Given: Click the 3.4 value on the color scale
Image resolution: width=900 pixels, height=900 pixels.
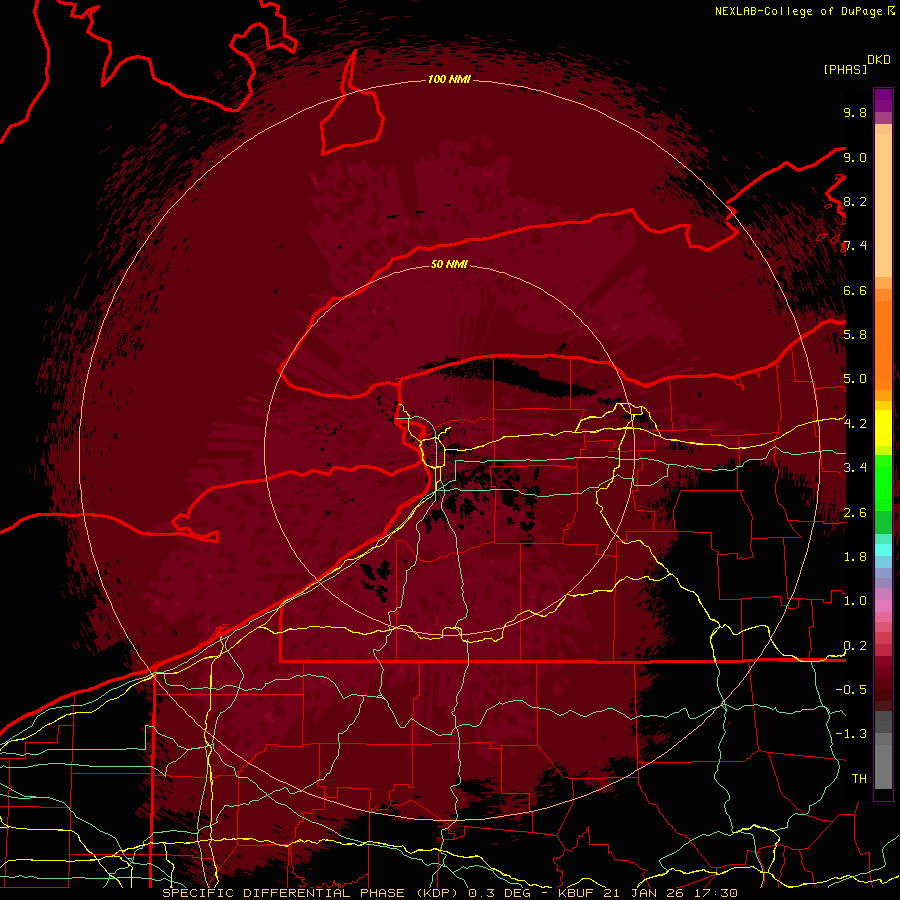Looking at the screenshot, I should point(855,468).
